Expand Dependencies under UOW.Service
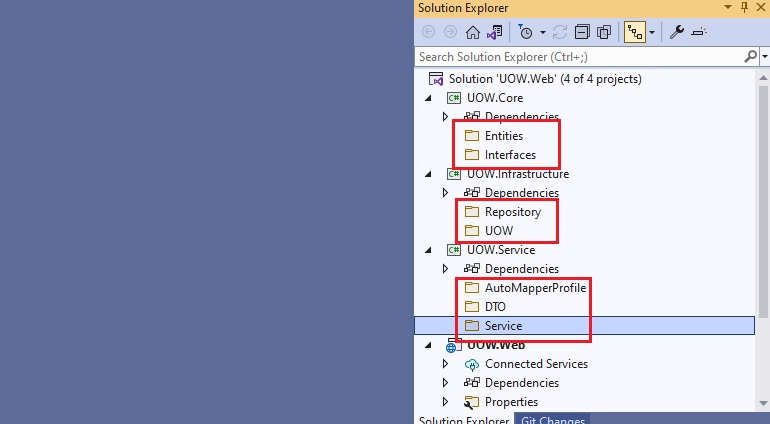770x424 pixels. (x=445, y=269)
